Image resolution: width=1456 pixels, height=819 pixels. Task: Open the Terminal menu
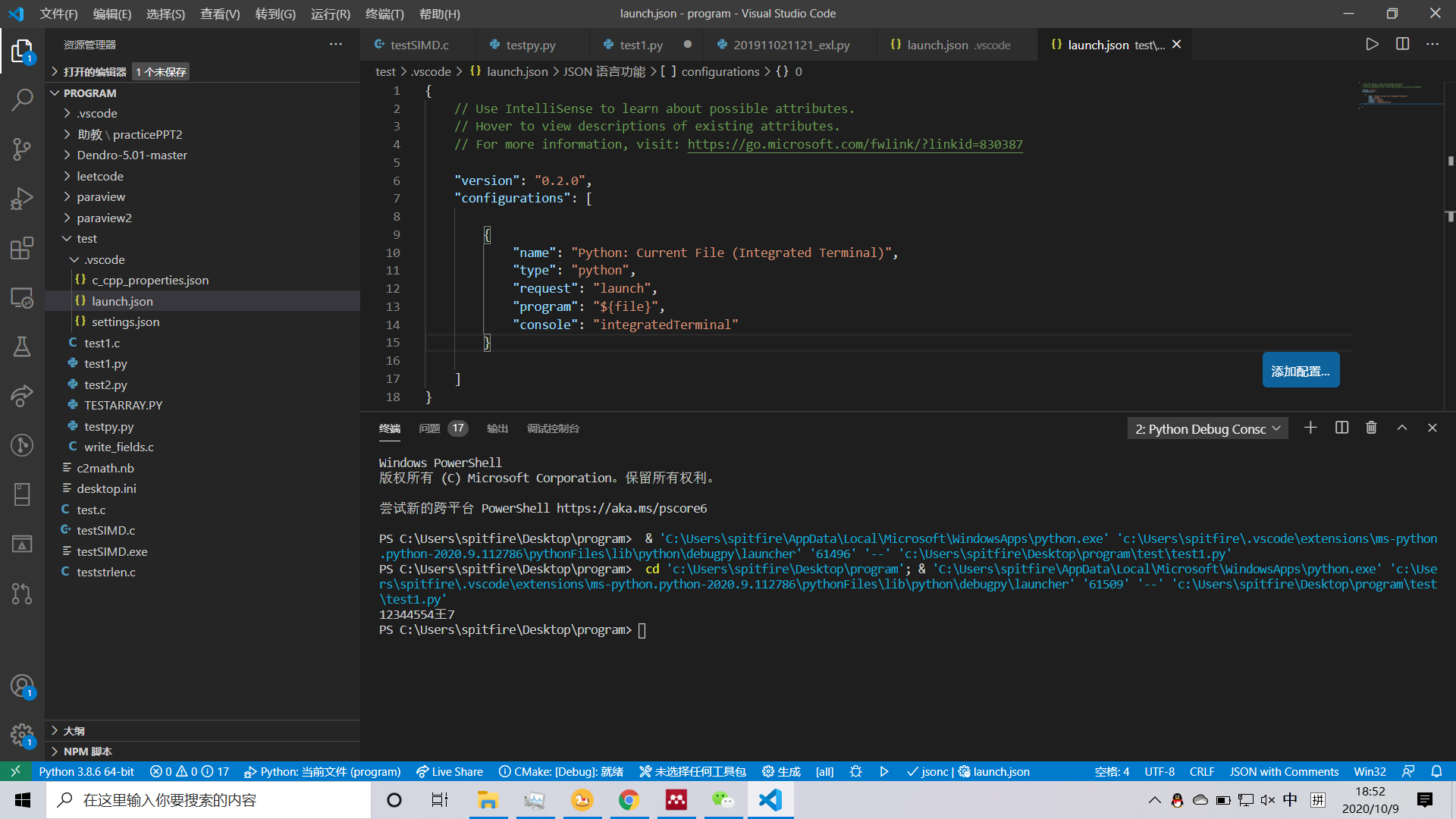(384, 14)
